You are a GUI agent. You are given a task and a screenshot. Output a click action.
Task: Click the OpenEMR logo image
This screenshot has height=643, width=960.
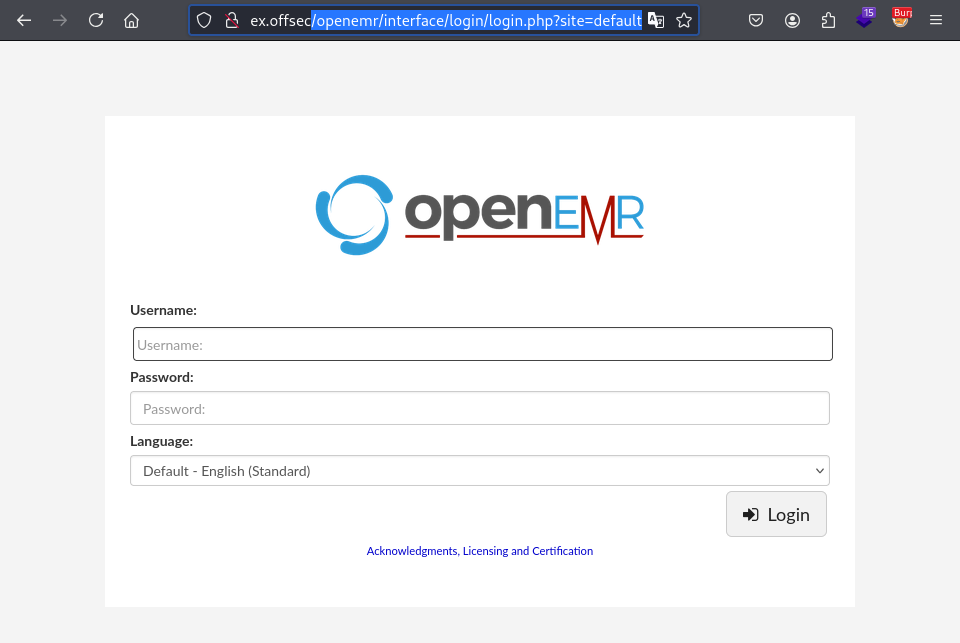(480, 215)
